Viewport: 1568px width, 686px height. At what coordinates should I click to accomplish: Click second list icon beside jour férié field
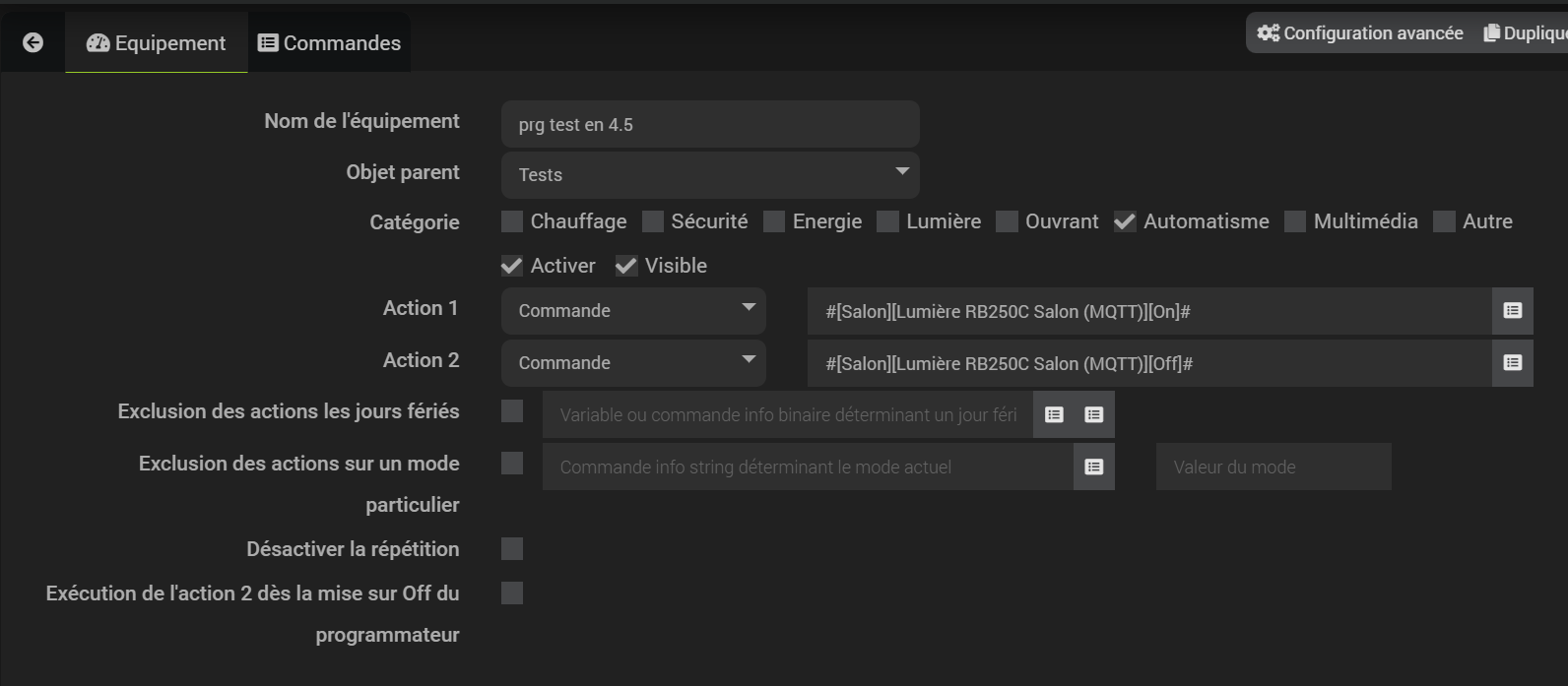tap(1093, 415)
